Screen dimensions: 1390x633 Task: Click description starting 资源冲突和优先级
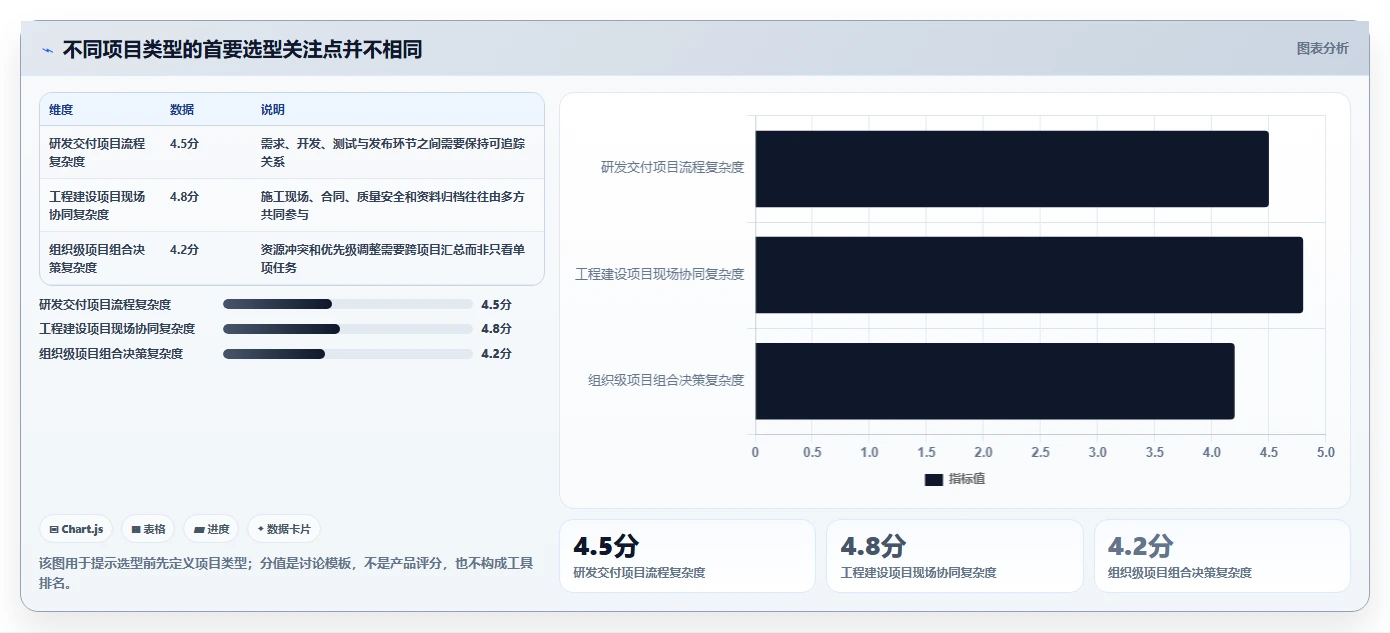[x=393, y=258]
